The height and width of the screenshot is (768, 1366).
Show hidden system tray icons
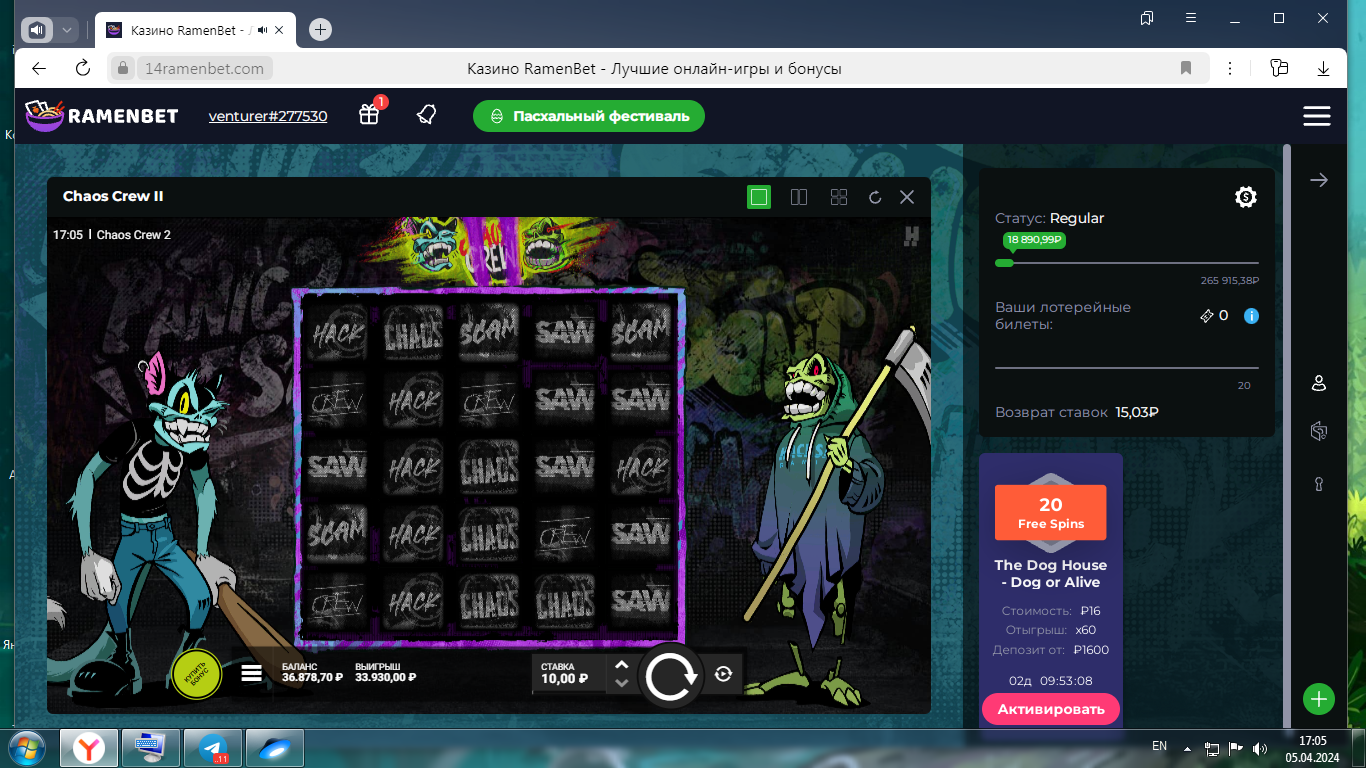coord(1187,747)
